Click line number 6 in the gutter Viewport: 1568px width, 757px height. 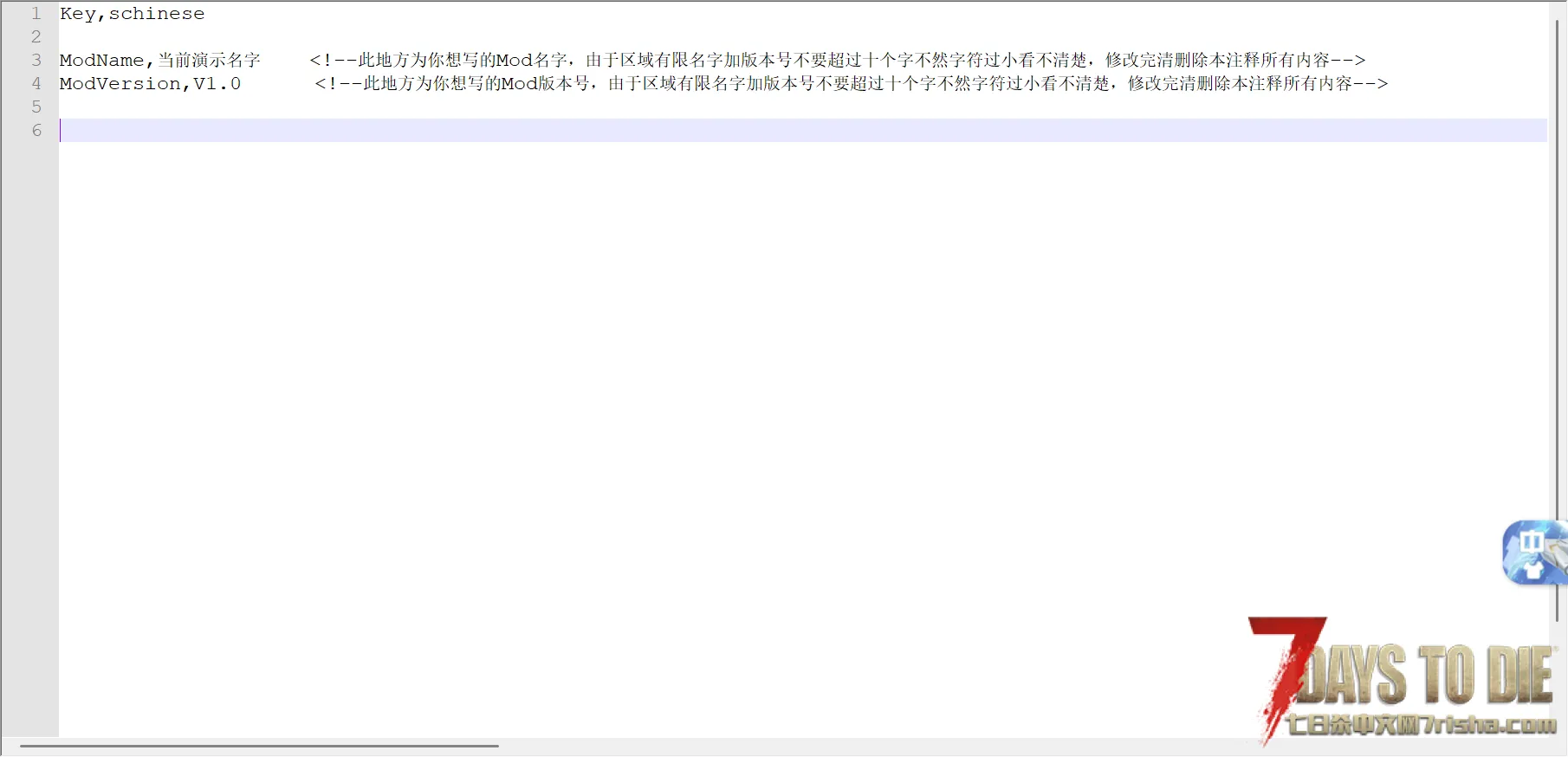tap(36, 131)
